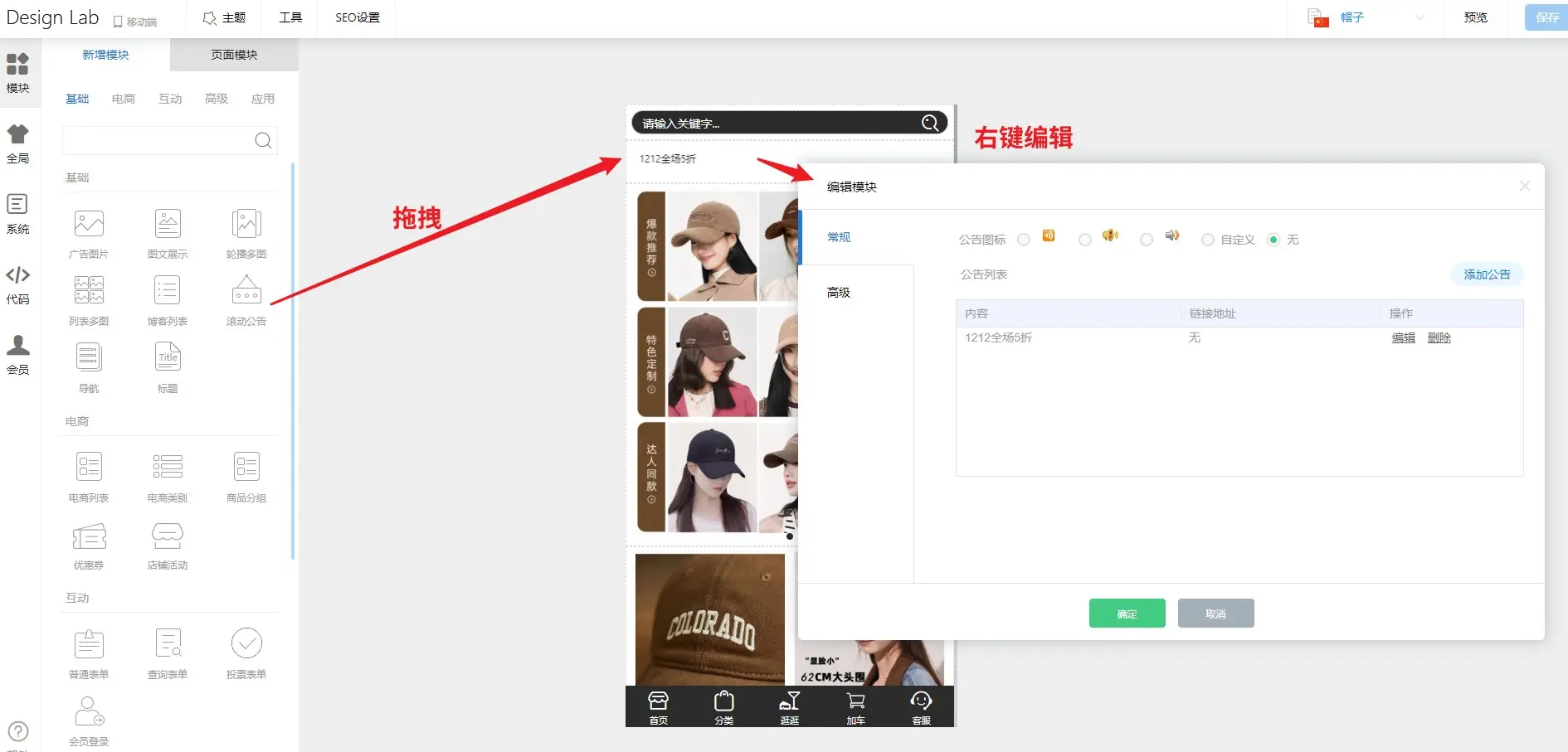Select the 自定义 announcement icon radio

pyautogui.click(x=1208, y=240)
